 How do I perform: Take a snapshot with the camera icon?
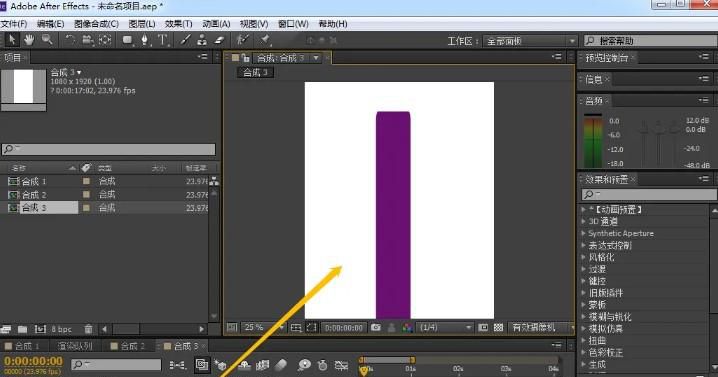coord(376,328)
